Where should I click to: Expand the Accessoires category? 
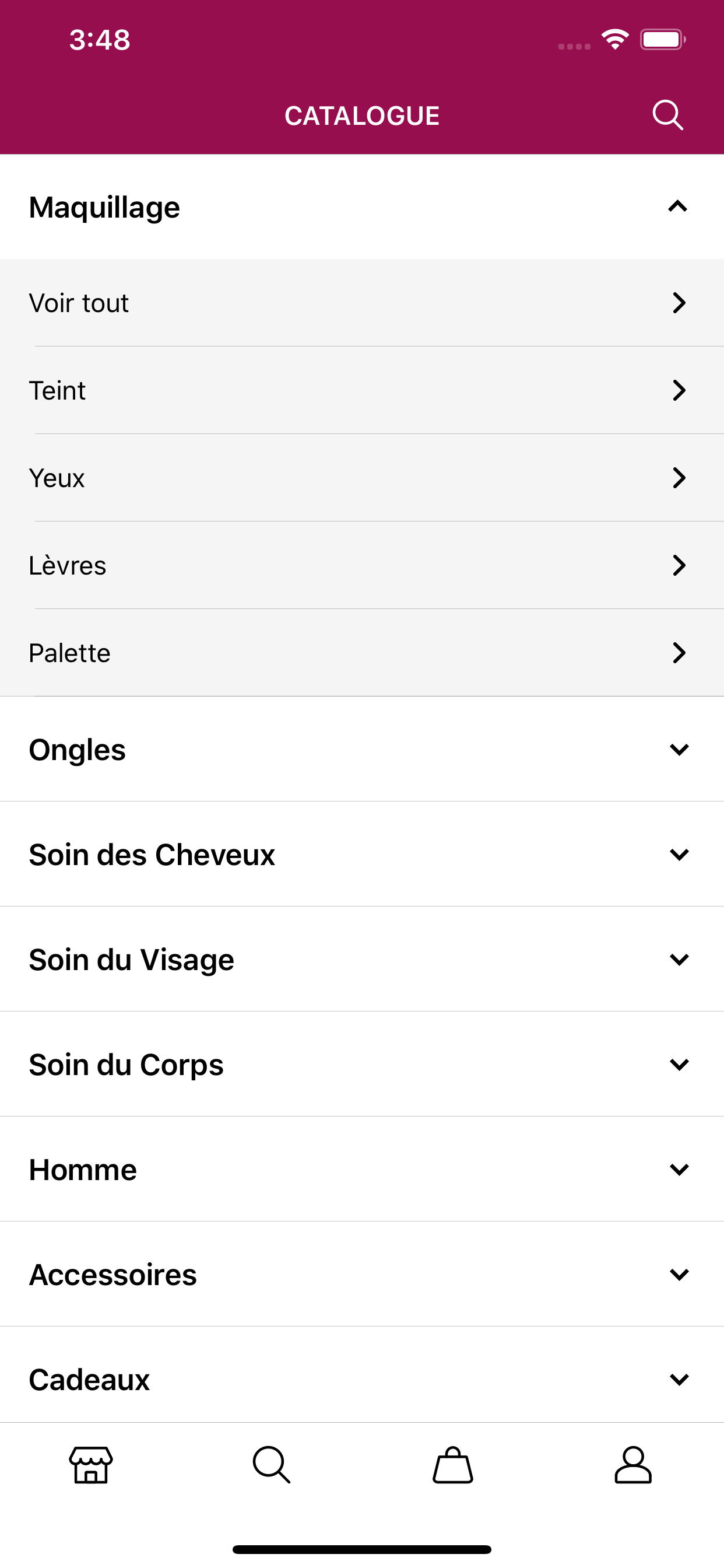(x=361, y=1274)
